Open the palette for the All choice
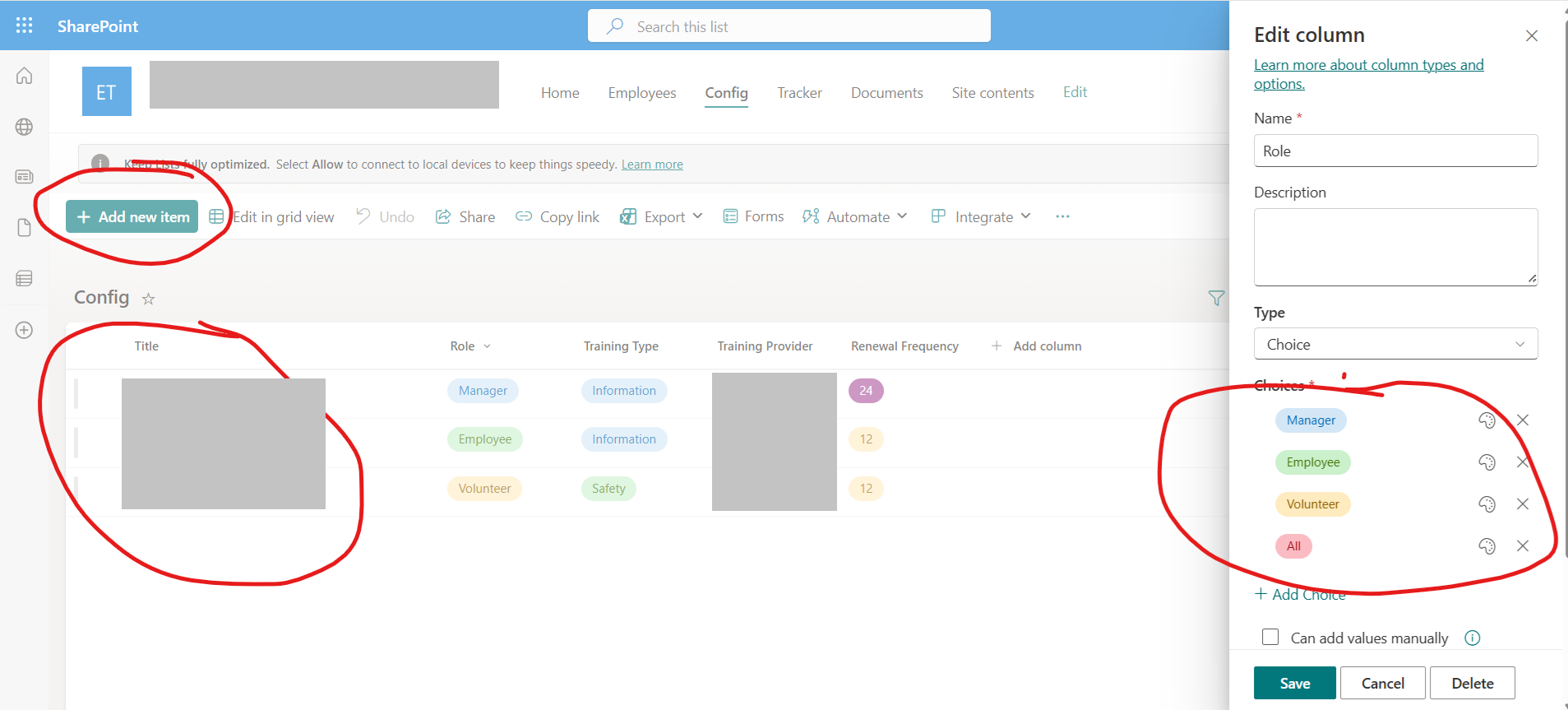1568x710 pixels. pos(1487,546)
